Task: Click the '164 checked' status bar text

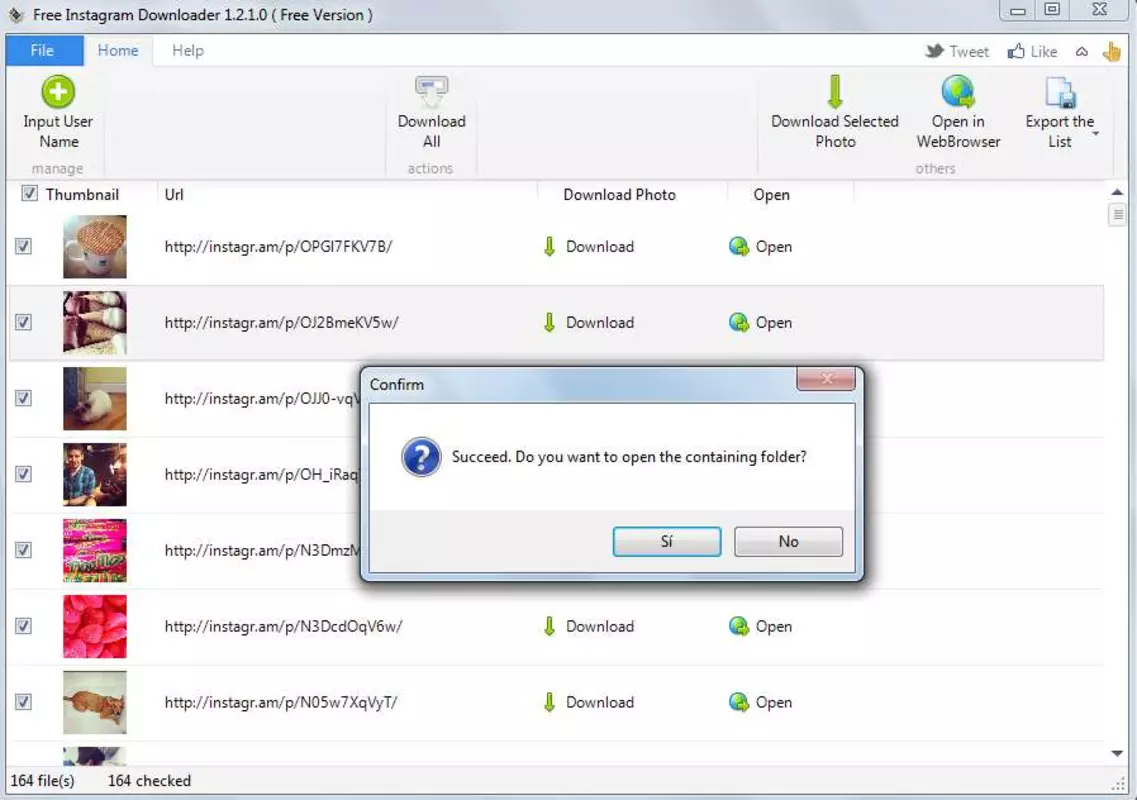Action: 149,781
